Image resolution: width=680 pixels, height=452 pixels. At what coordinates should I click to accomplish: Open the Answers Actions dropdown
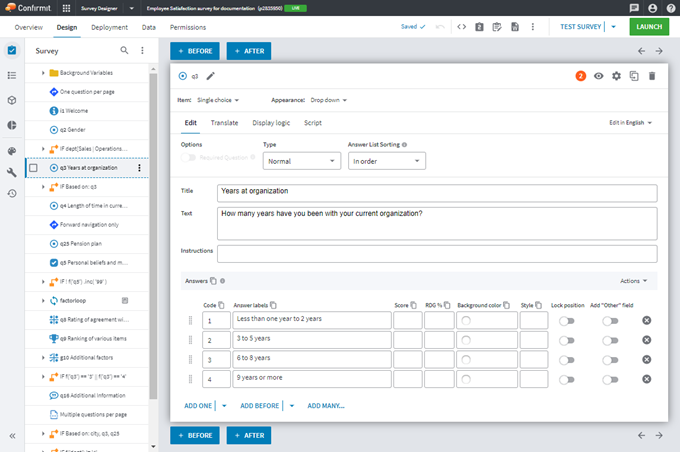tap(633, 281)
